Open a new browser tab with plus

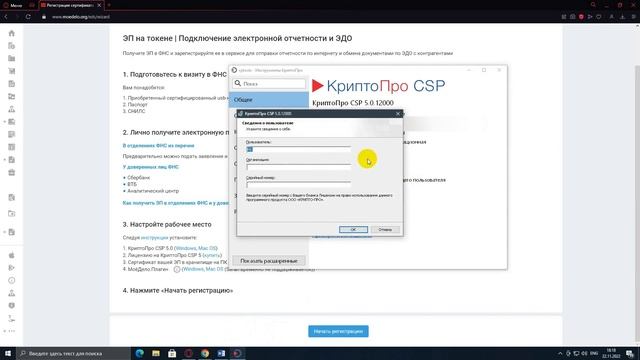(x=109, y=5)
